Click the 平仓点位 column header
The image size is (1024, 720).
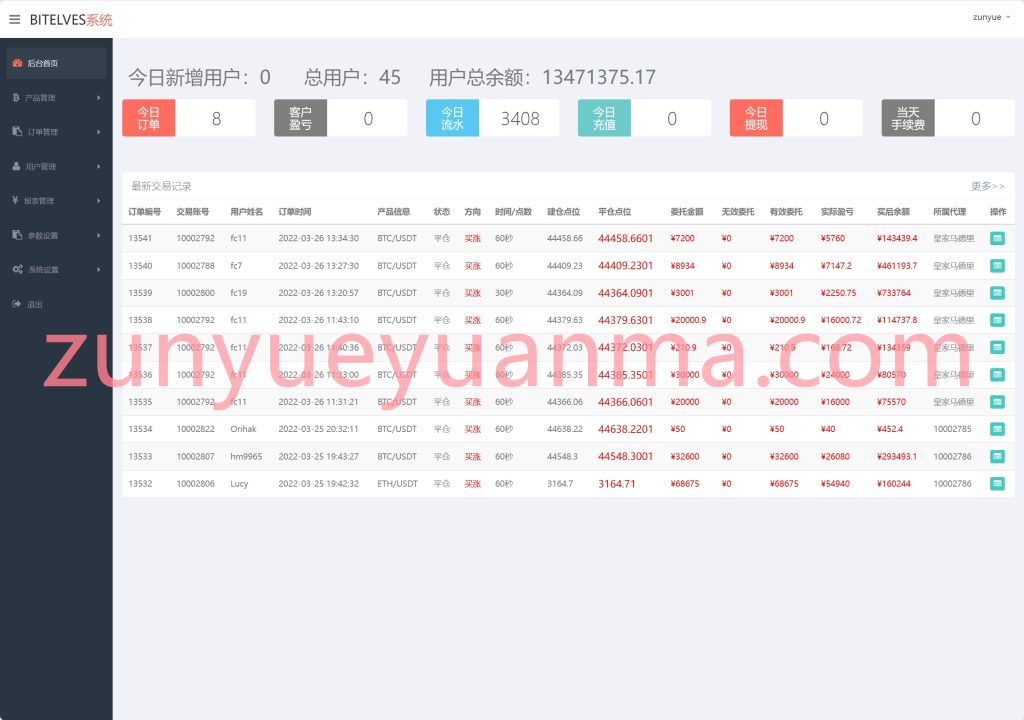pyautogui.click(x=615, y=212)
